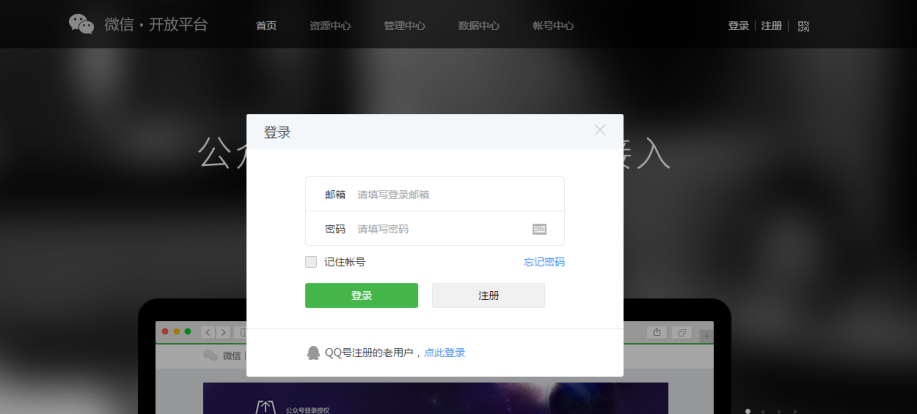Focus the 密码 password input field
Image resolution: width=917 pixels, height=414 pixels.
[440, 229]
